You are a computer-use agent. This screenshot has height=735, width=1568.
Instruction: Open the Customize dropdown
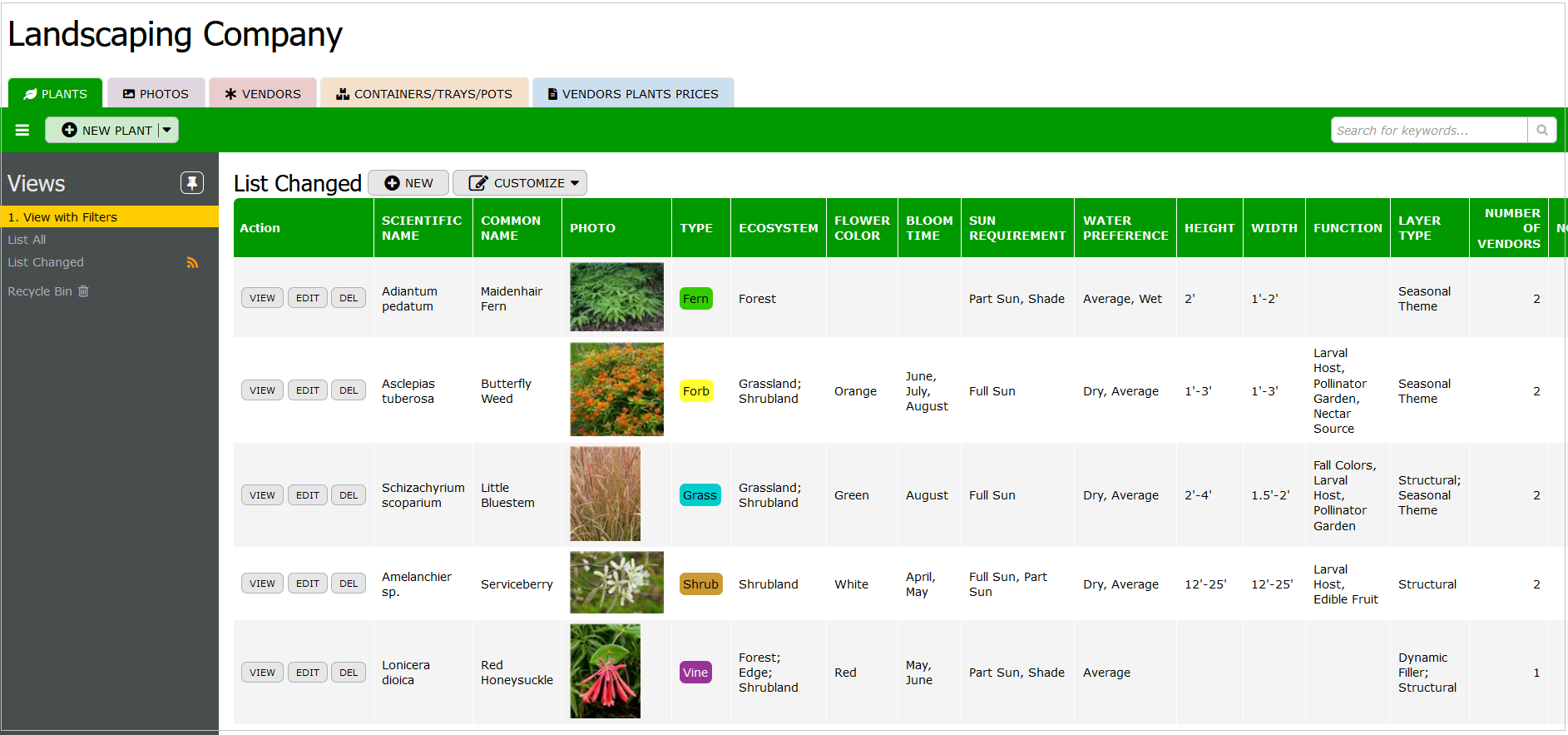tap(520, 183)
